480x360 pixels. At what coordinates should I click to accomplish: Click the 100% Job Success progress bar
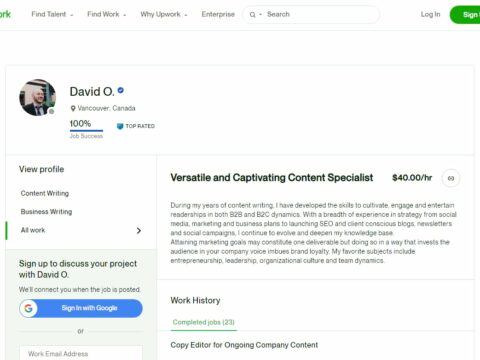[x=86, y=130]
